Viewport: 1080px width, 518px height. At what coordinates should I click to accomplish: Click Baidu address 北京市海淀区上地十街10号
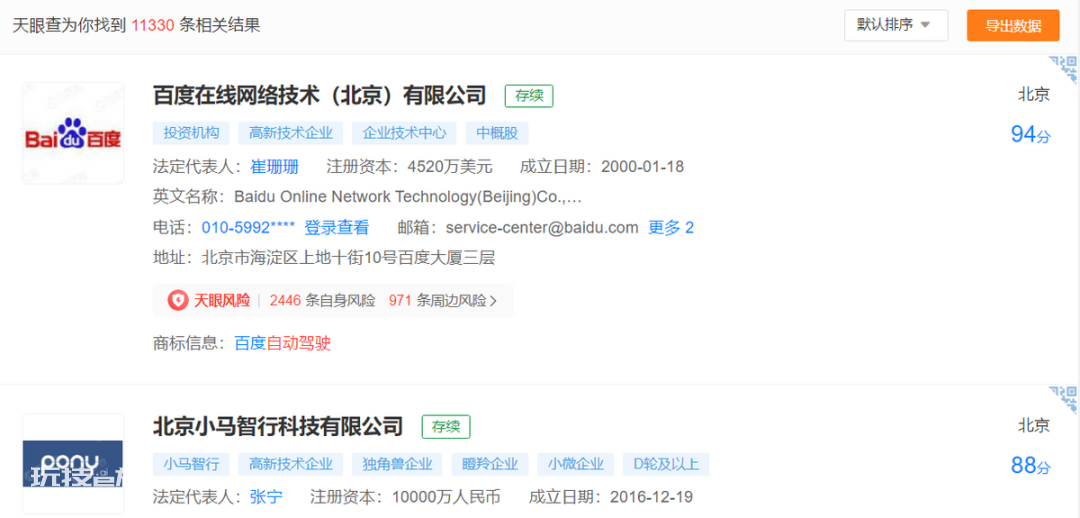pos(348,258)
